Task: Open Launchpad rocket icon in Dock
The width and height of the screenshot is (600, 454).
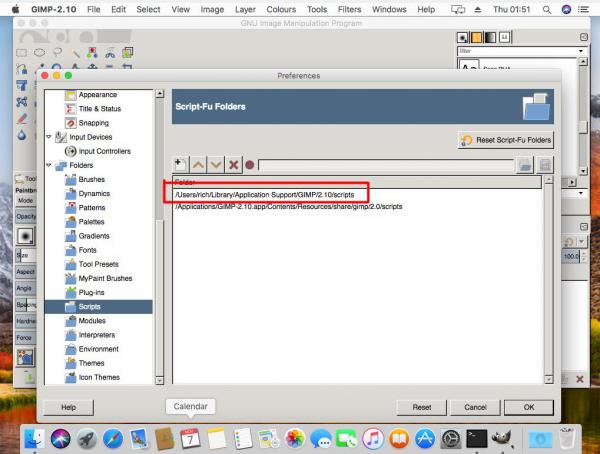Action: pos(86,438)
